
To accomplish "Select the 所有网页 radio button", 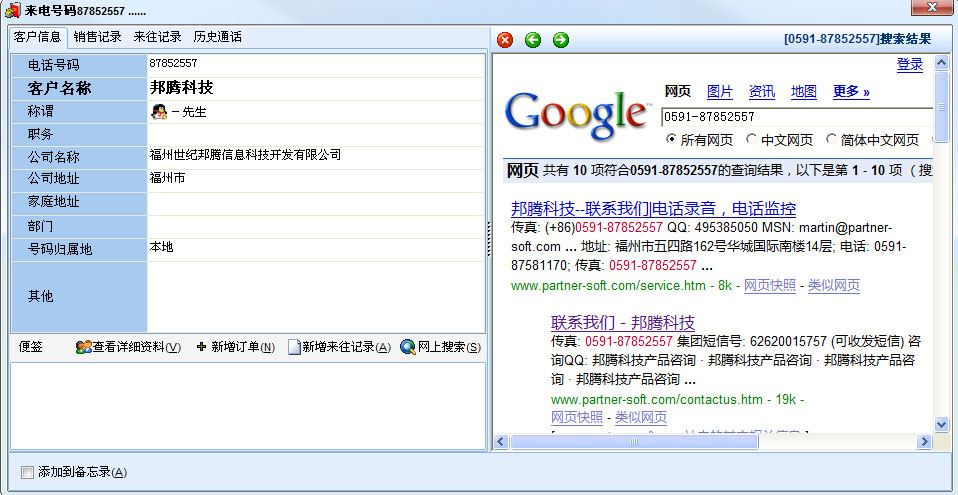I will click(x=671, y=140).
